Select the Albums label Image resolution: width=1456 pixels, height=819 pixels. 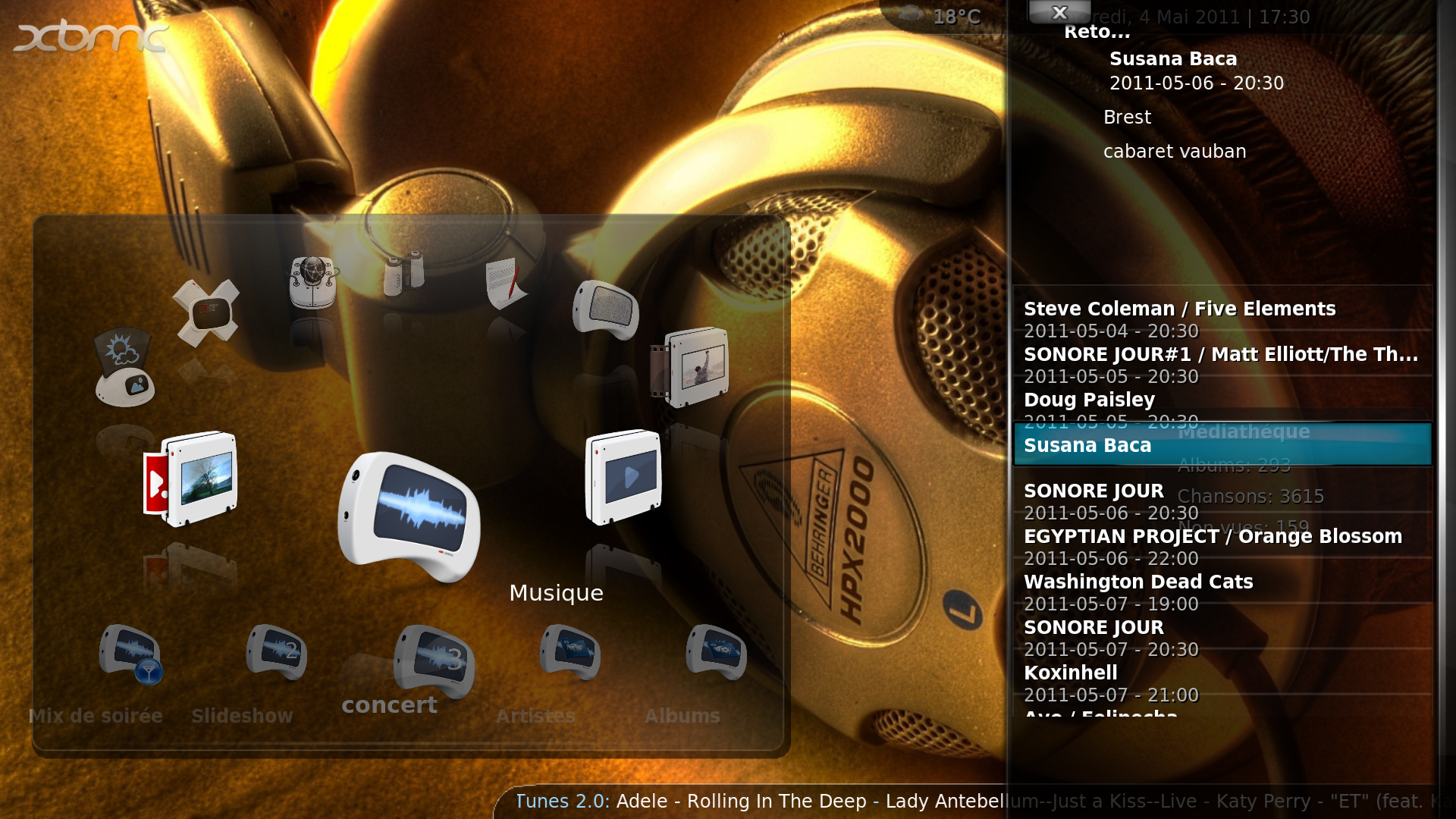(x=682, y=716)
